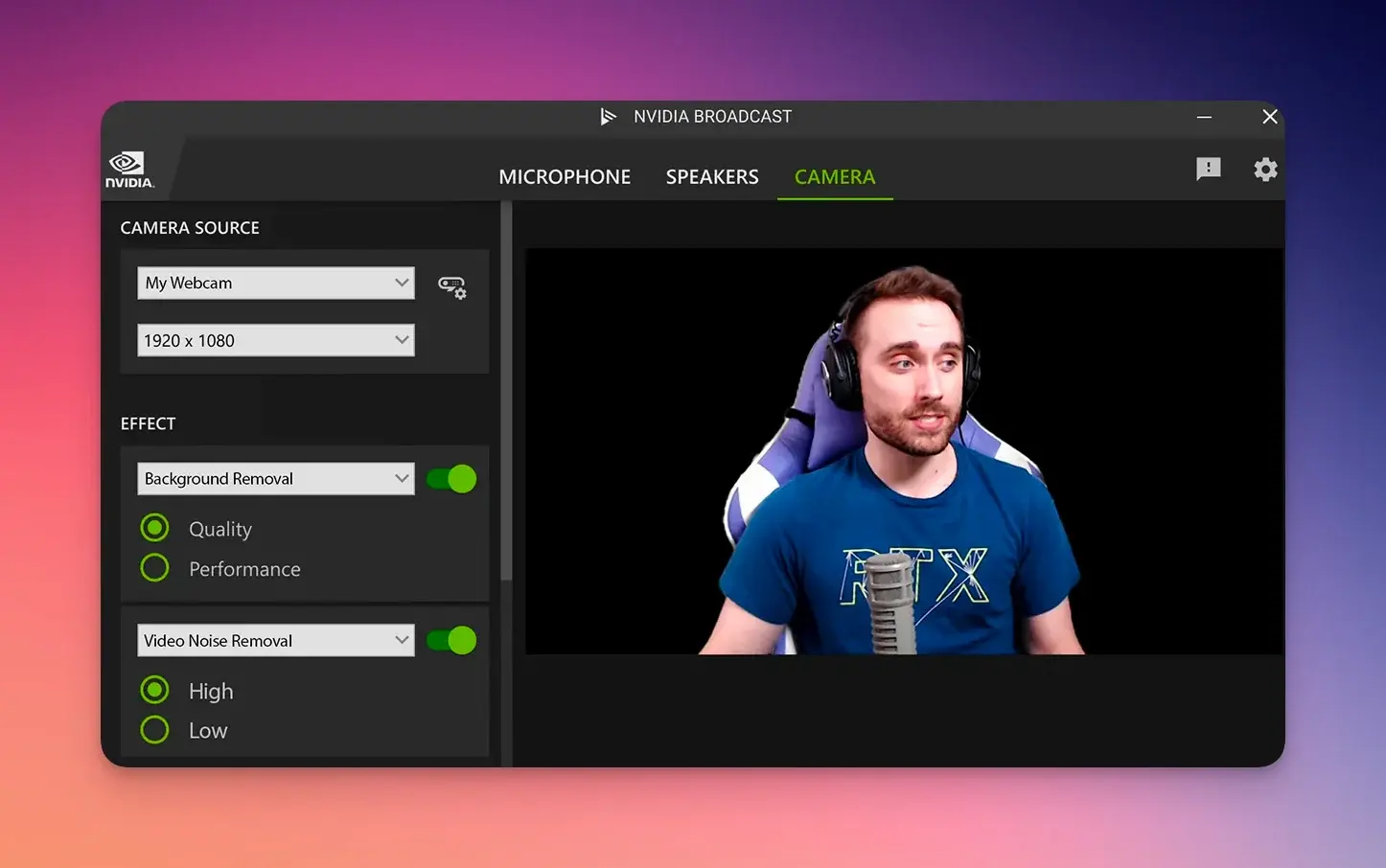Close the NVIDIA Broadcast window

click(1269, 117)
